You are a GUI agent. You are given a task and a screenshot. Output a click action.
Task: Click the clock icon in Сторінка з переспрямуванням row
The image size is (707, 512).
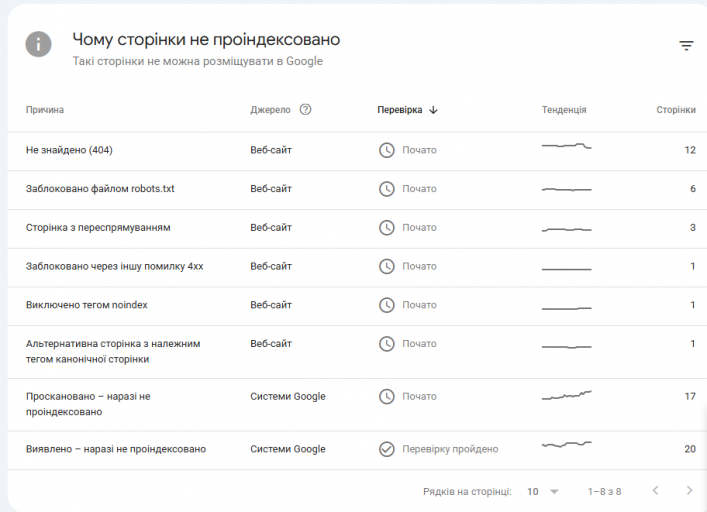click(x=386, y=228)
